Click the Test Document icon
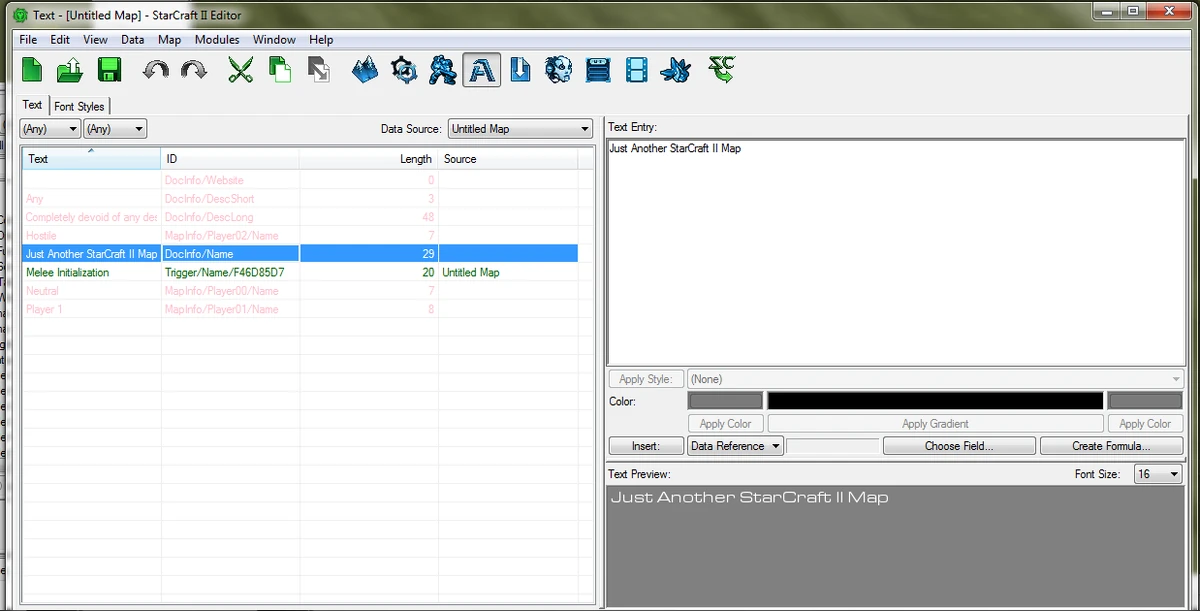The image size is (1200, 611). coord(721,70)
